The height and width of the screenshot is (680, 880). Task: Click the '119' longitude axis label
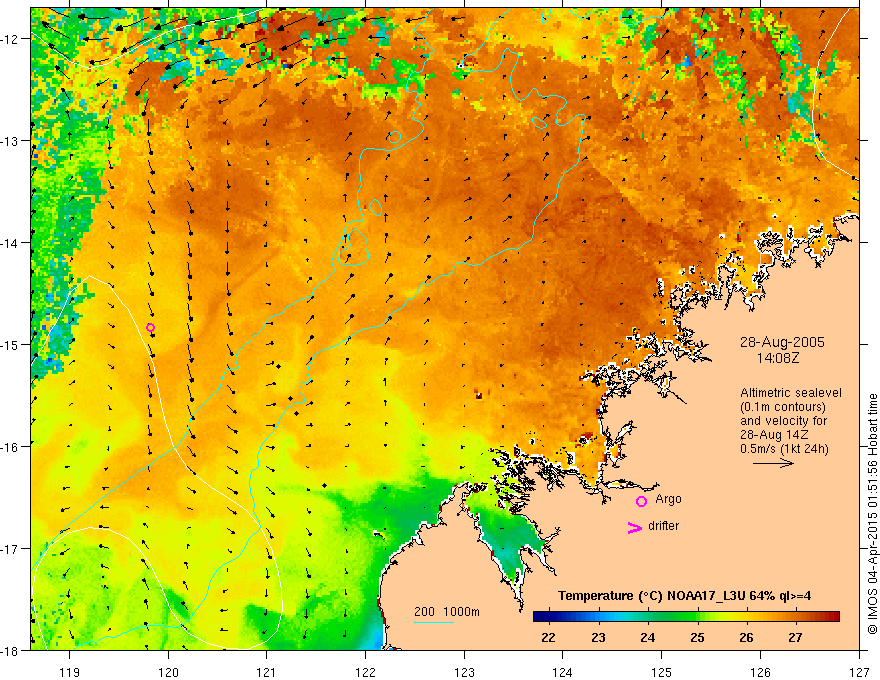(70, 672)
